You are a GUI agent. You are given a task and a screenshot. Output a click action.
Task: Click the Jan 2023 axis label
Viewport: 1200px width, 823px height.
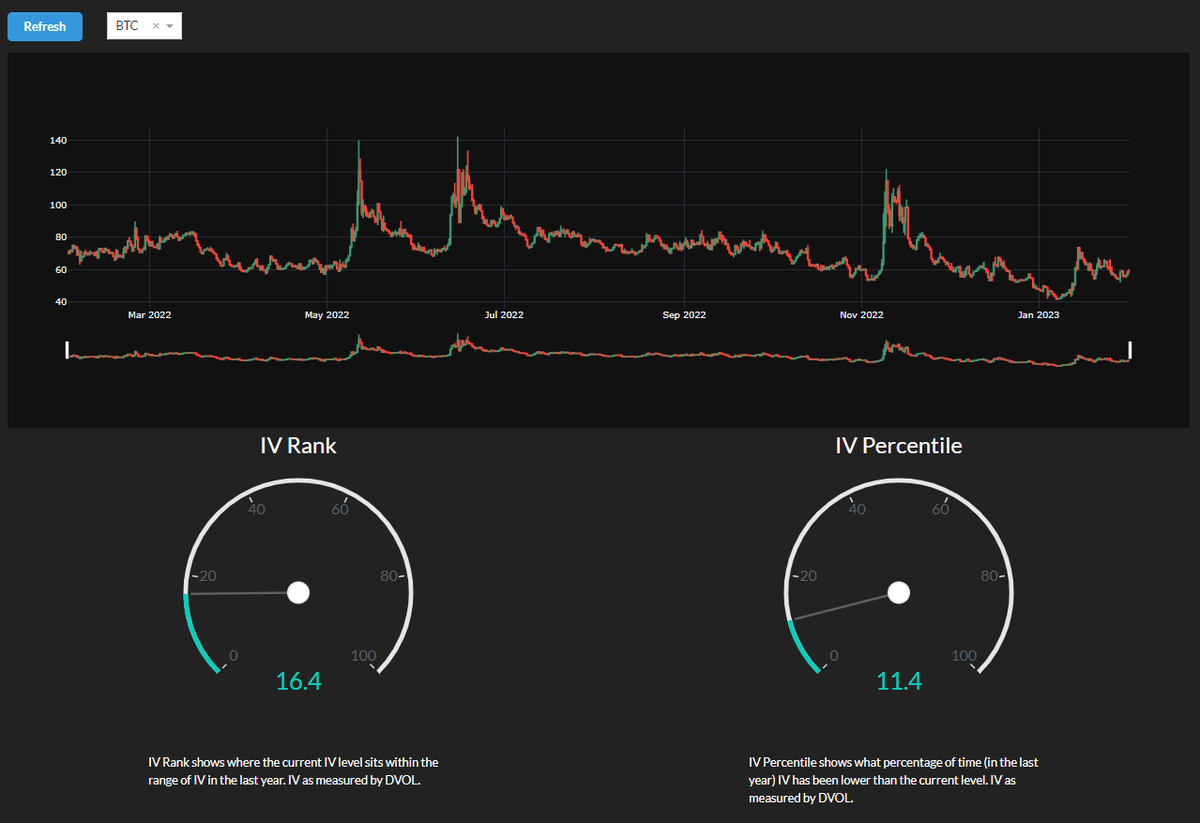point(1038,314)
